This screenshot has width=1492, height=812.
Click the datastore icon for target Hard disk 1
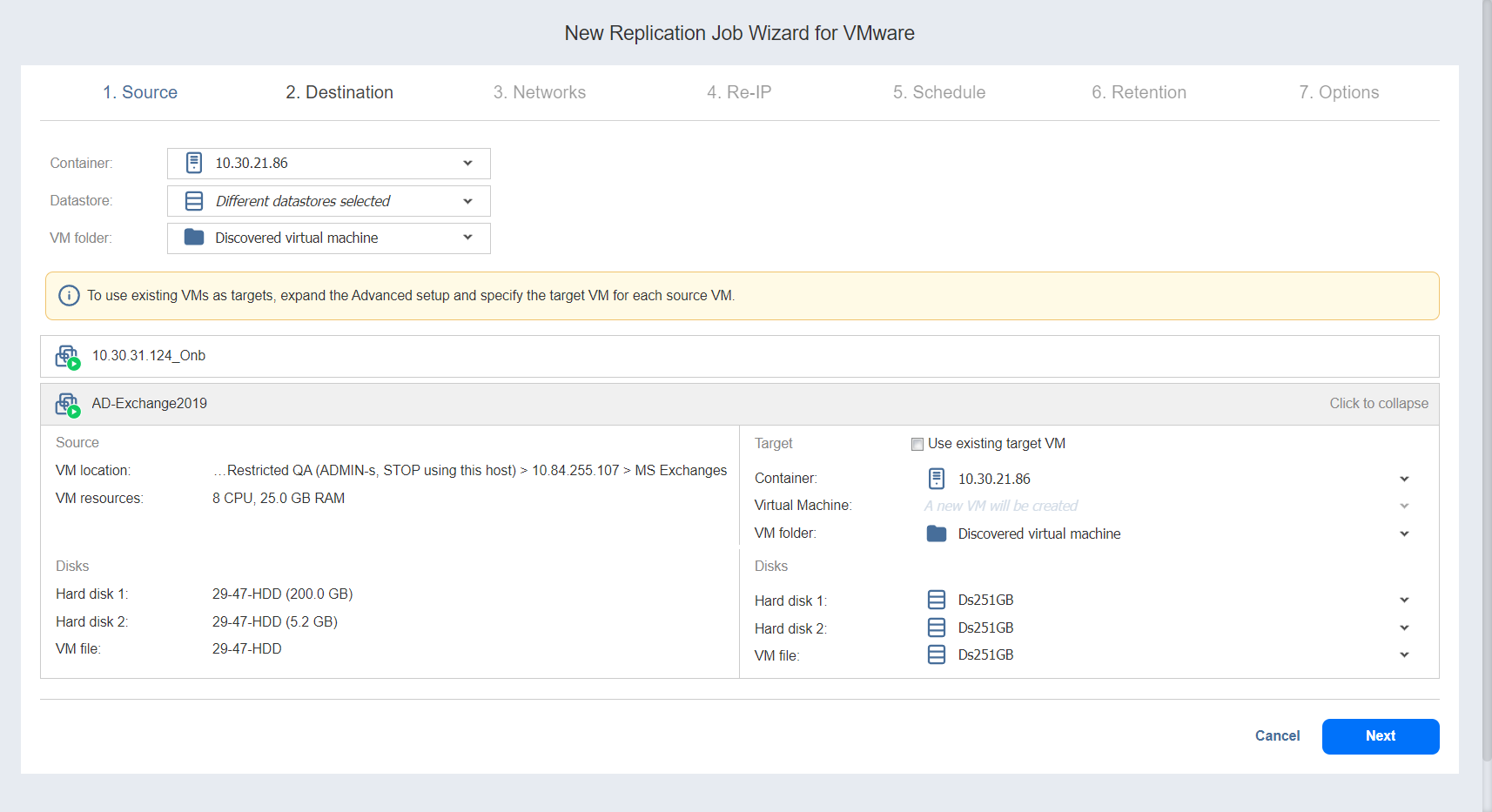coord(937,600)
